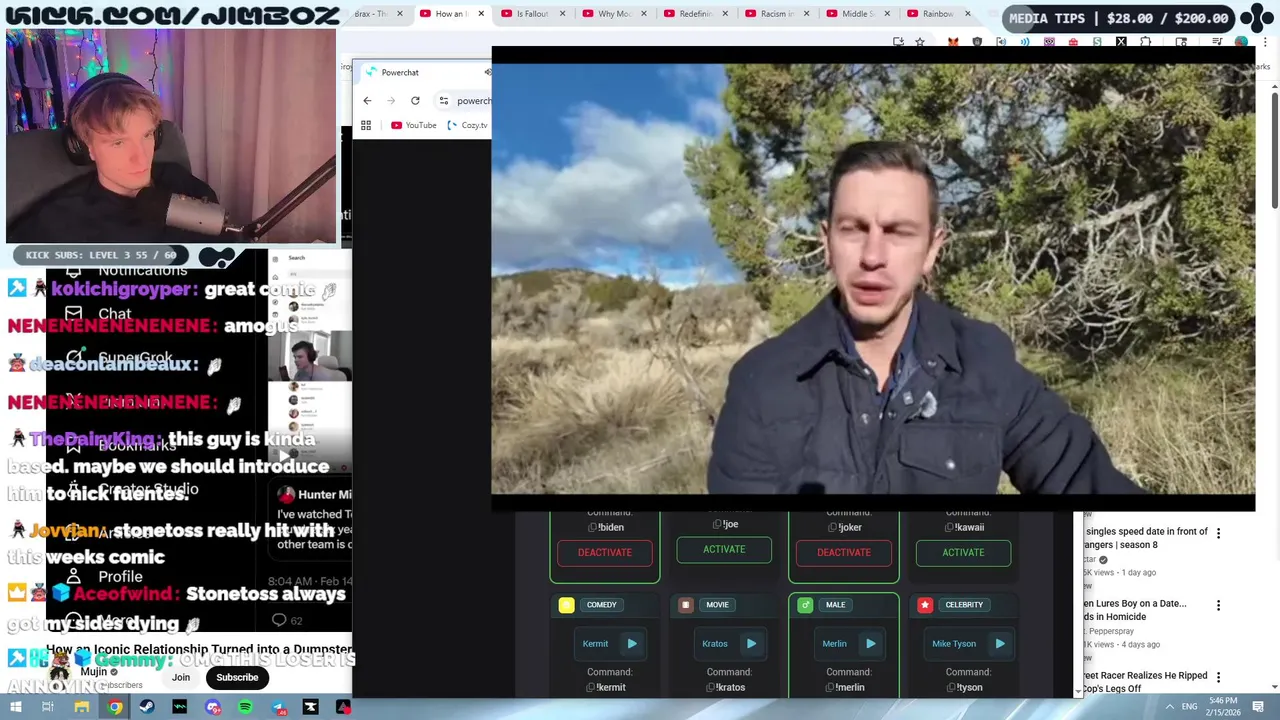This screenshot has width=1280, height=720.
Task: Open Cozy.tv bookmark in Powerchat window
Action: pos(467,125)
